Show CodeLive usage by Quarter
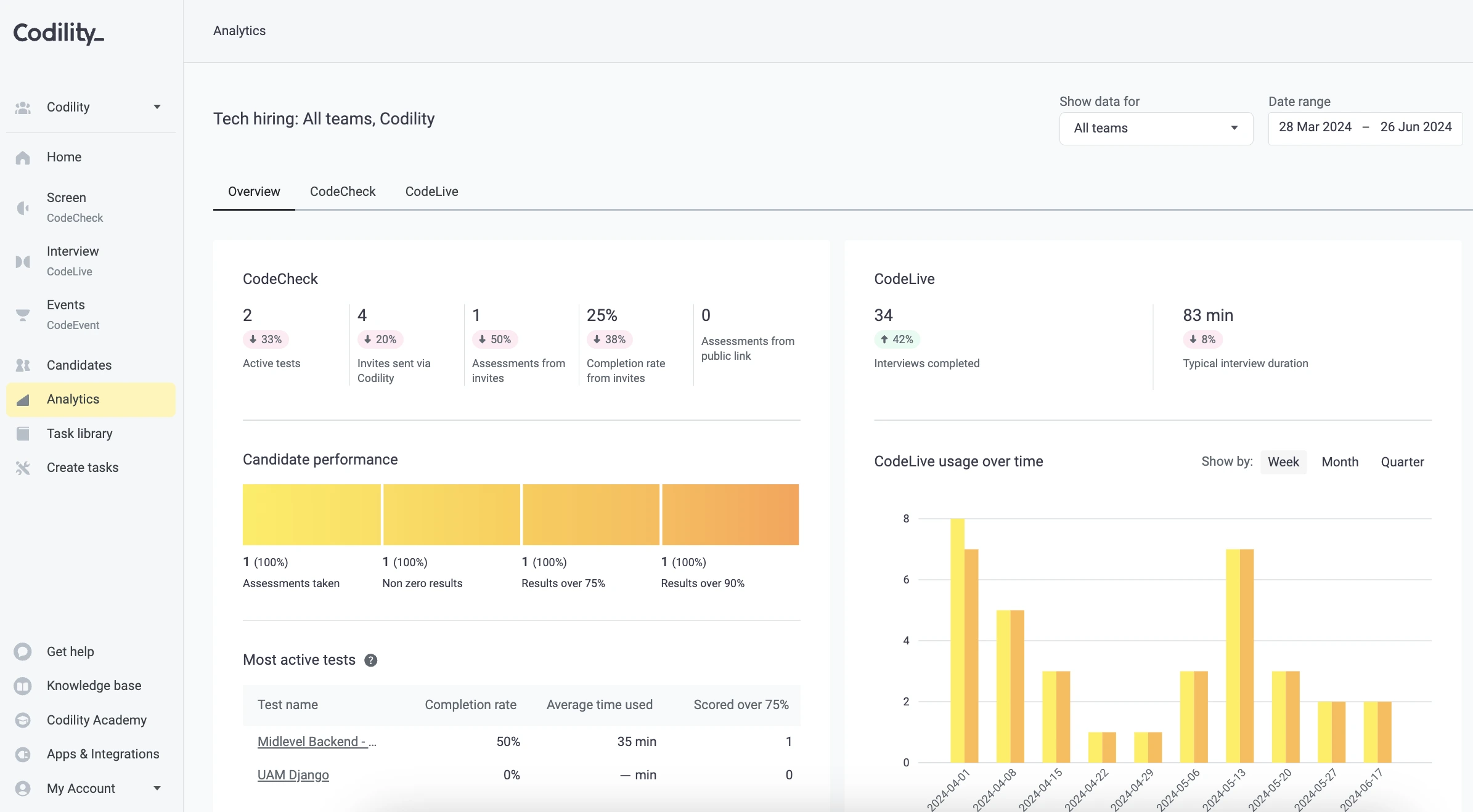This screenshot has height=812, width=1473. (1402, 462)
